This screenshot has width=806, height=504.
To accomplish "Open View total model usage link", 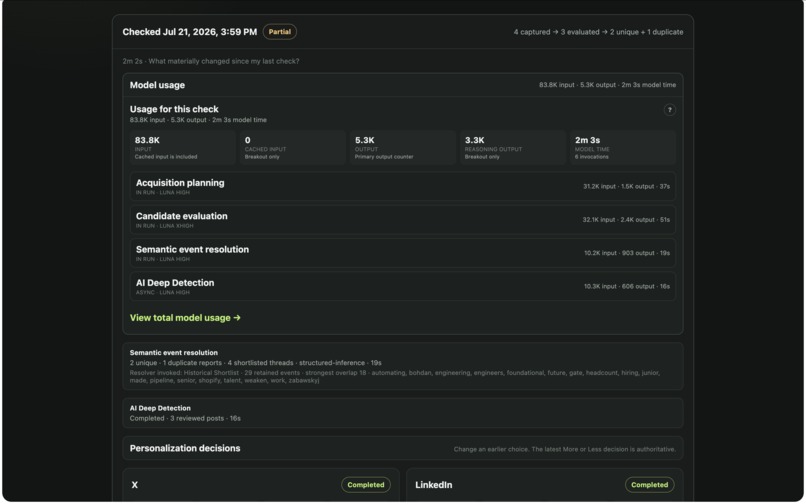I will 185,318.
